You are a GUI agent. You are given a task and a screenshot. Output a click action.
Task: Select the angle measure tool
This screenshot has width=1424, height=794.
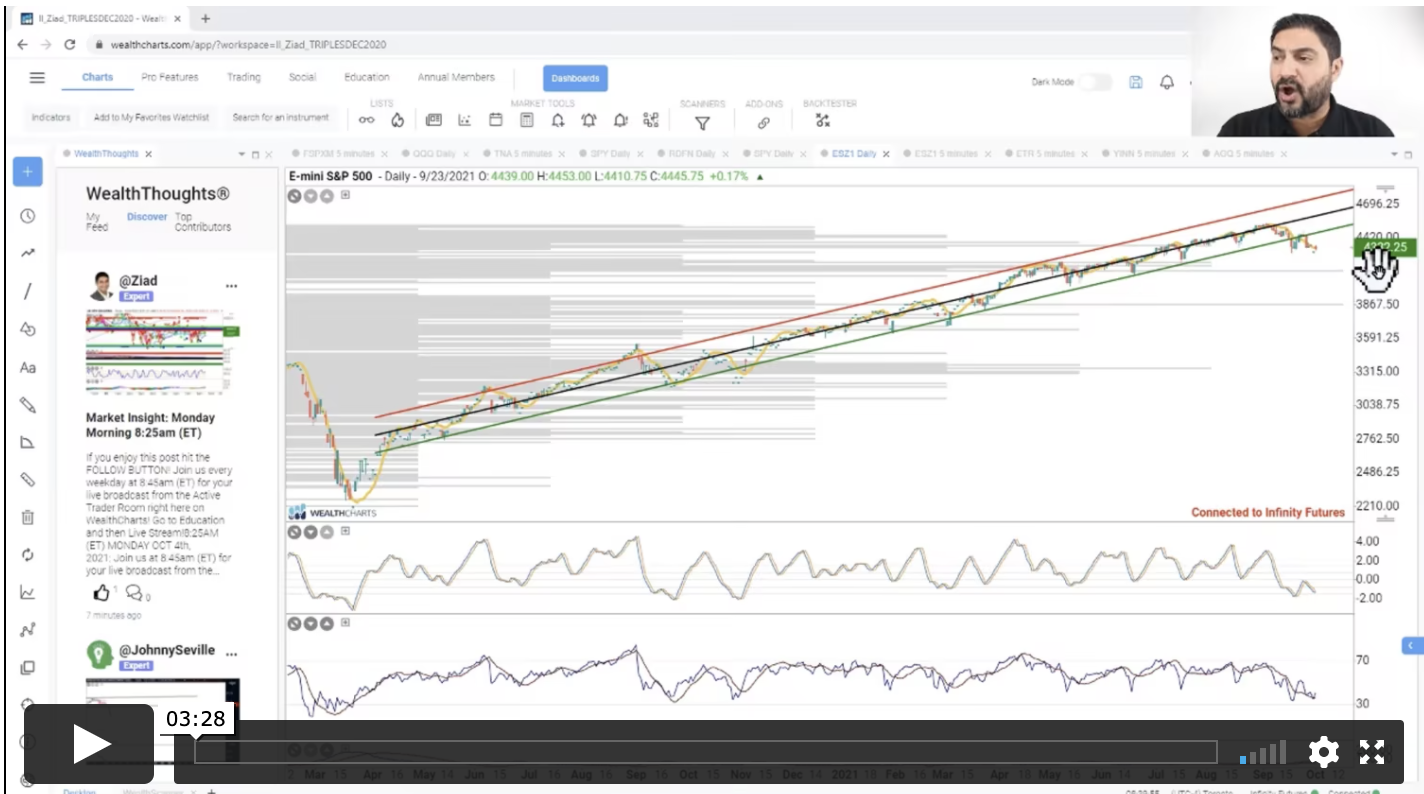[27, 442]
